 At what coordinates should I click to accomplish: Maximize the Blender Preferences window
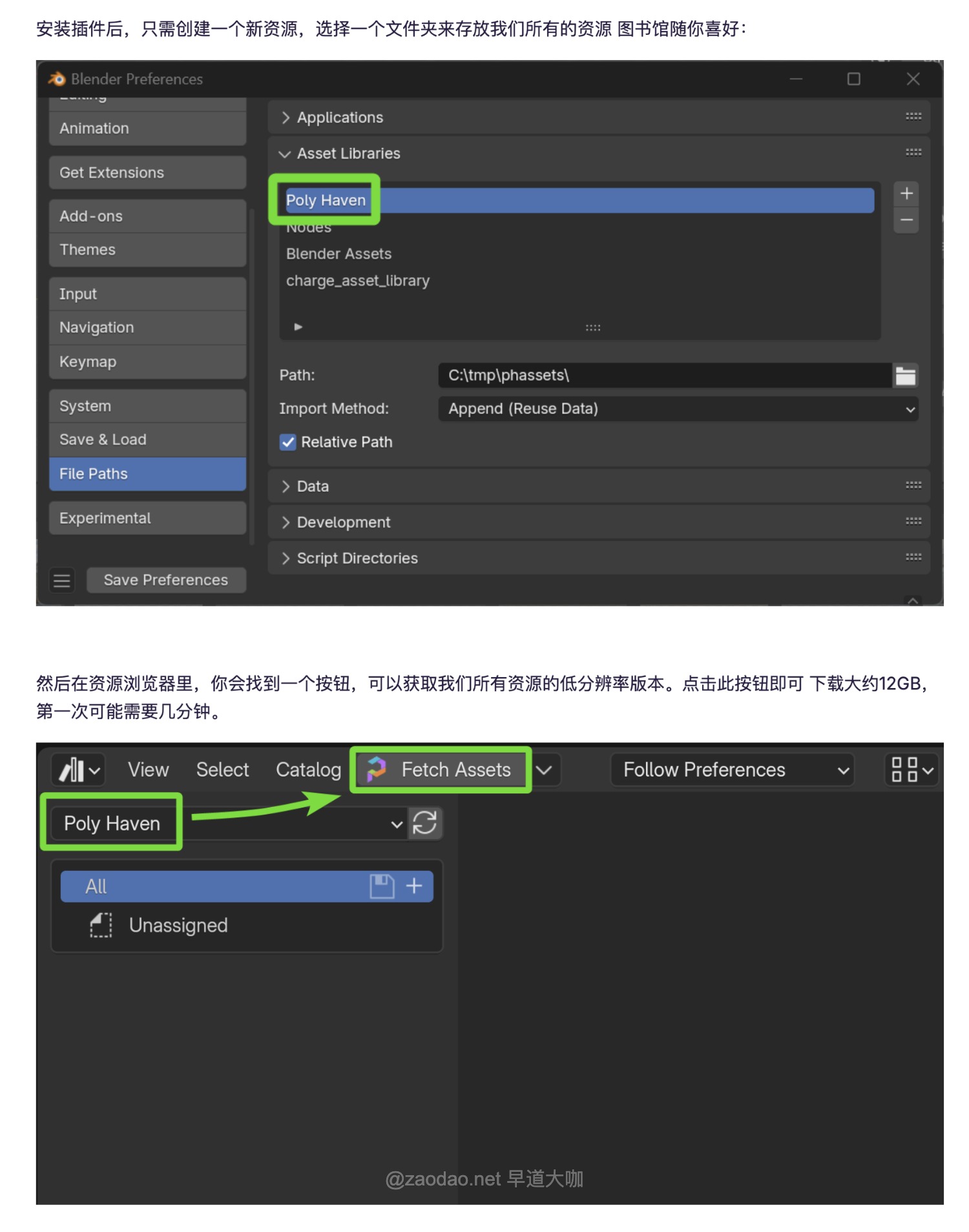click(853, 79)
